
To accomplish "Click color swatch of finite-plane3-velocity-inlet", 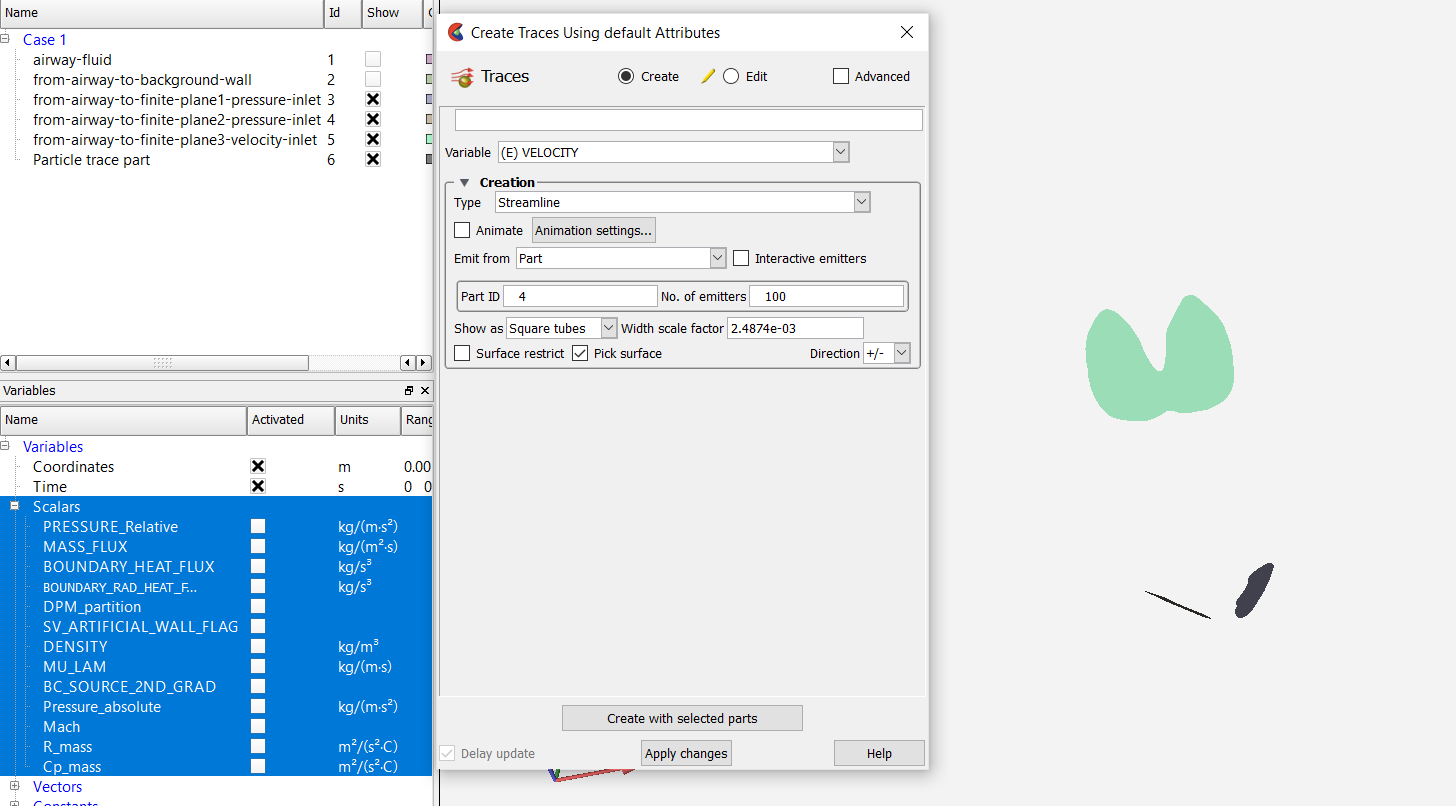I will pos(429,140).
